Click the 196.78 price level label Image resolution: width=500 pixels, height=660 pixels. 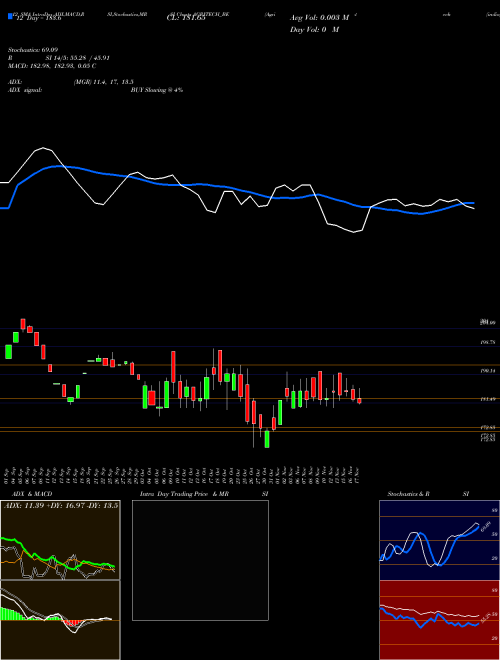coord(488,343)
